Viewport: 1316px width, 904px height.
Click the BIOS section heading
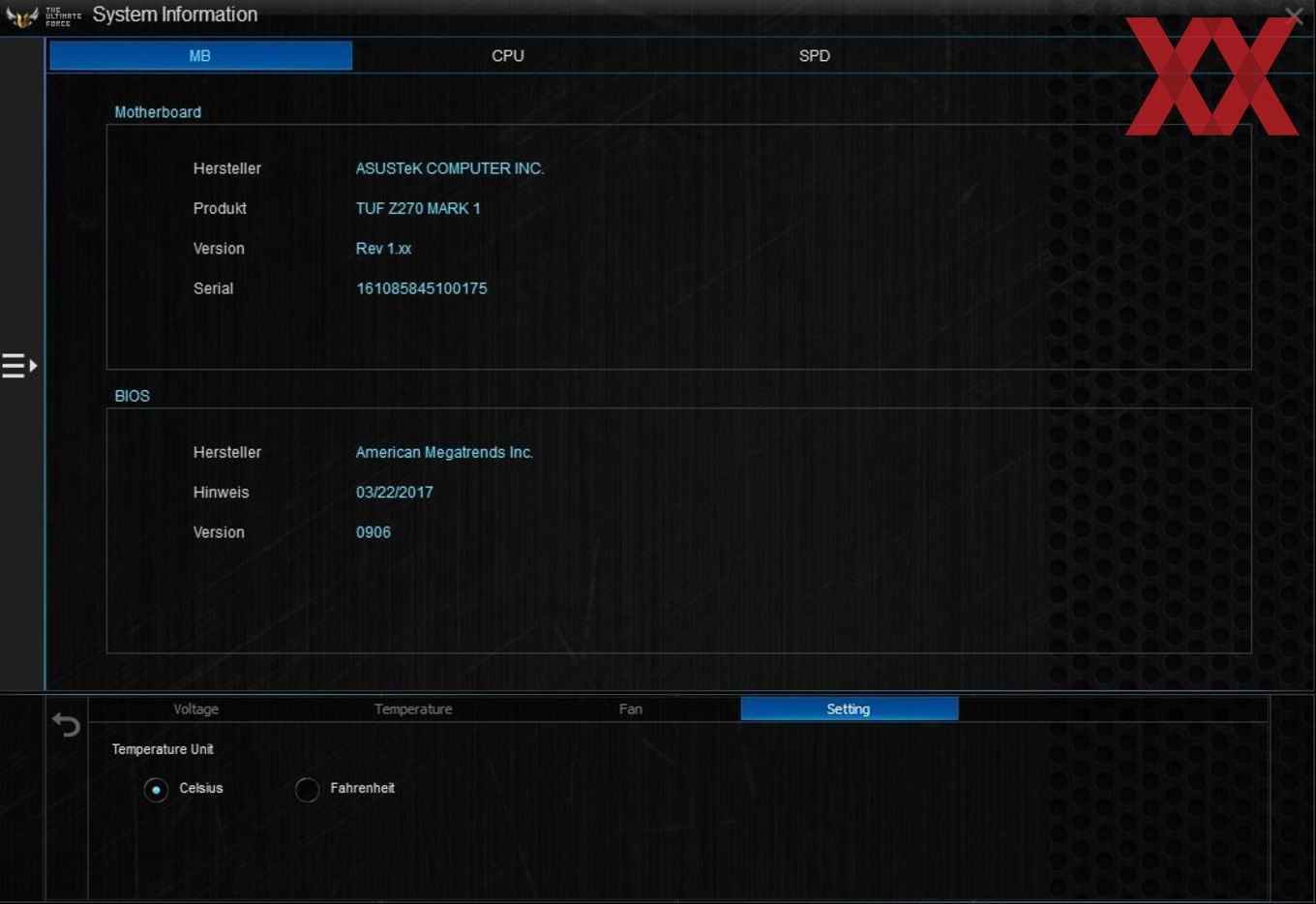pos(133,396)
